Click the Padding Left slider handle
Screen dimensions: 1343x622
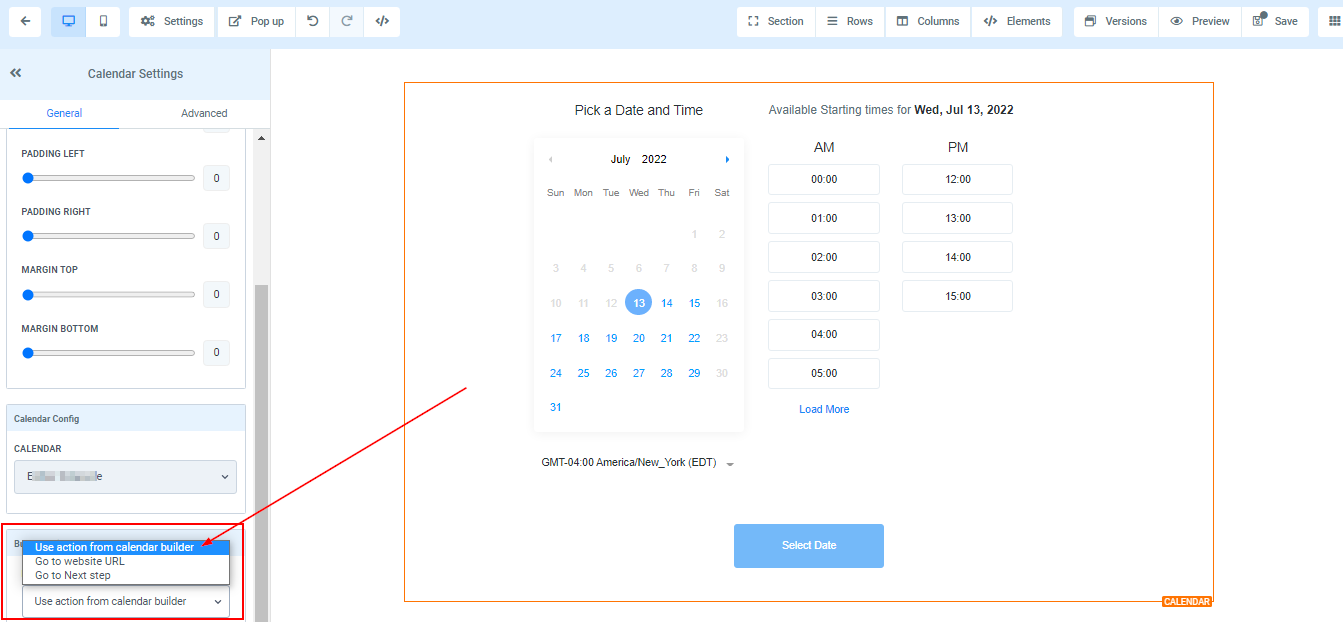[x=28, y=178]
